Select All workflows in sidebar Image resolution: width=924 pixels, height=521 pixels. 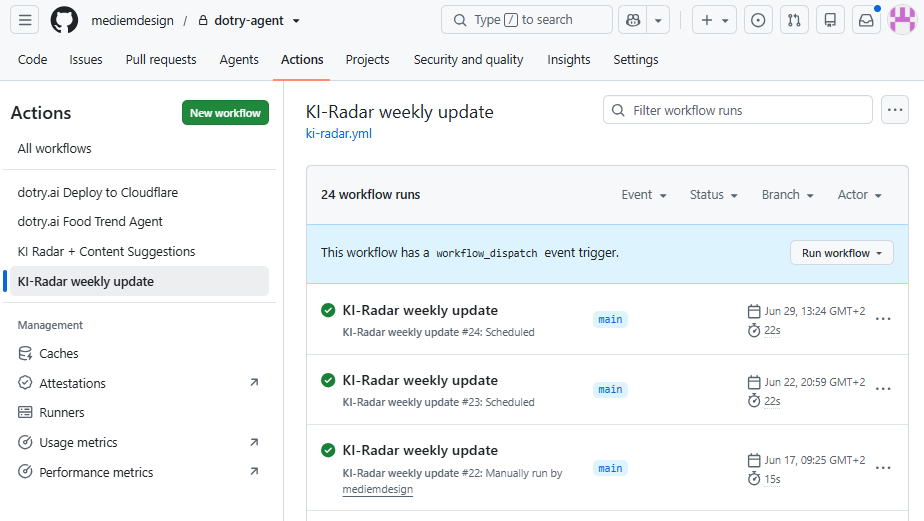140,149
